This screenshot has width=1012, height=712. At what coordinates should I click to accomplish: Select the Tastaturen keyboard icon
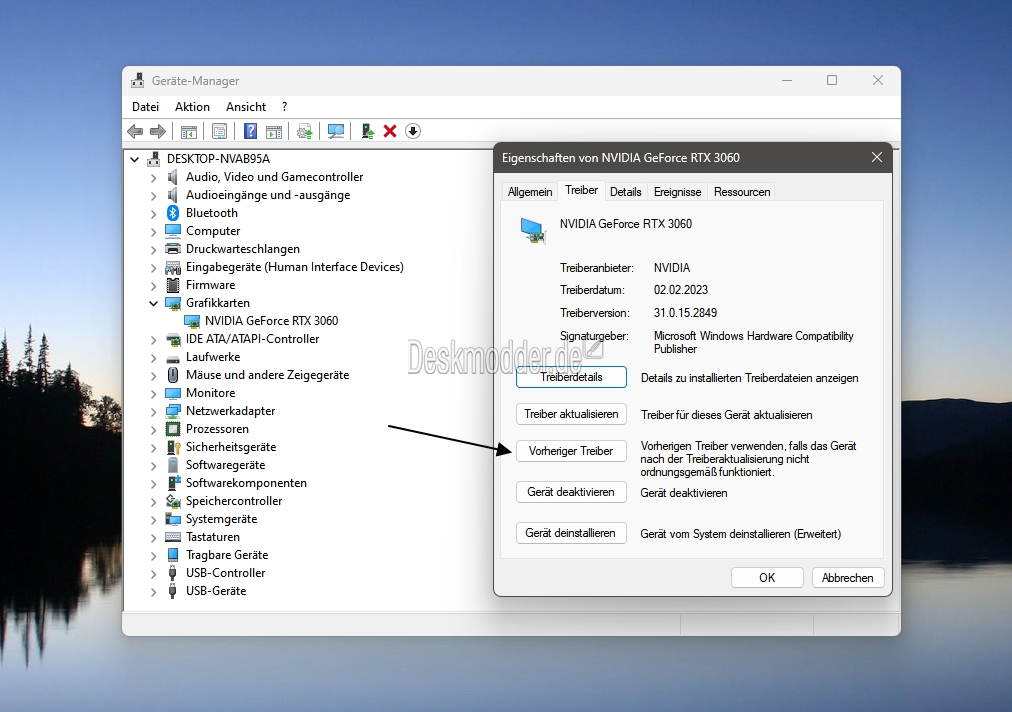pos(173,537)
